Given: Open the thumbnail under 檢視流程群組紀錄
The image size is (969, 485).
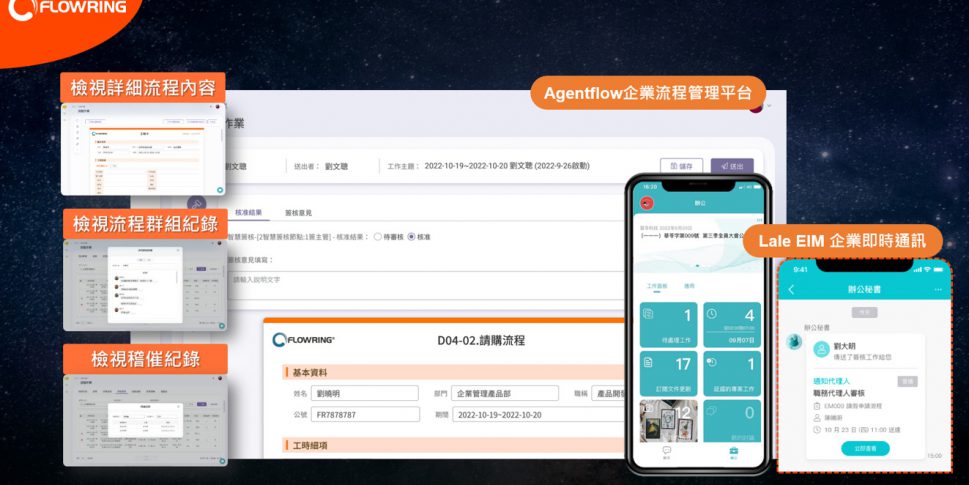Looking at the screenshot, I should [x=145, y=285].
